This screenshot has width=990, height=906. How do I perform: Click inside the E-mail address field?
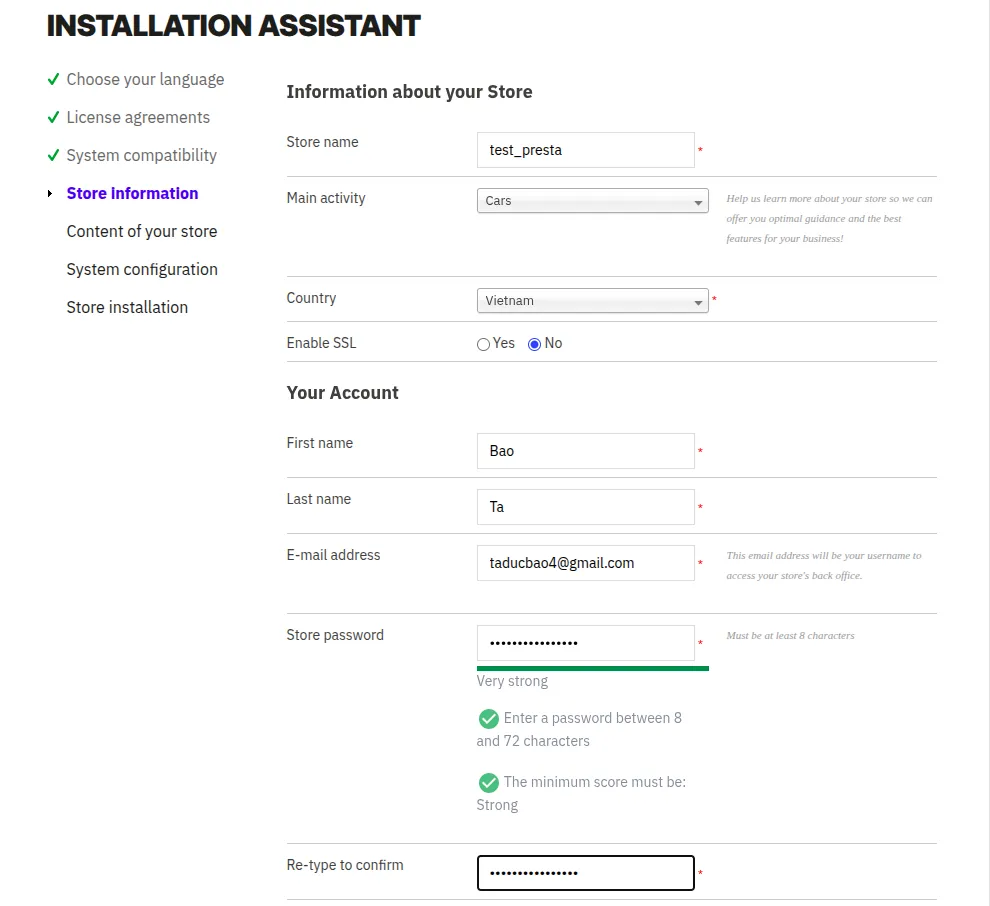click(585, 562)
